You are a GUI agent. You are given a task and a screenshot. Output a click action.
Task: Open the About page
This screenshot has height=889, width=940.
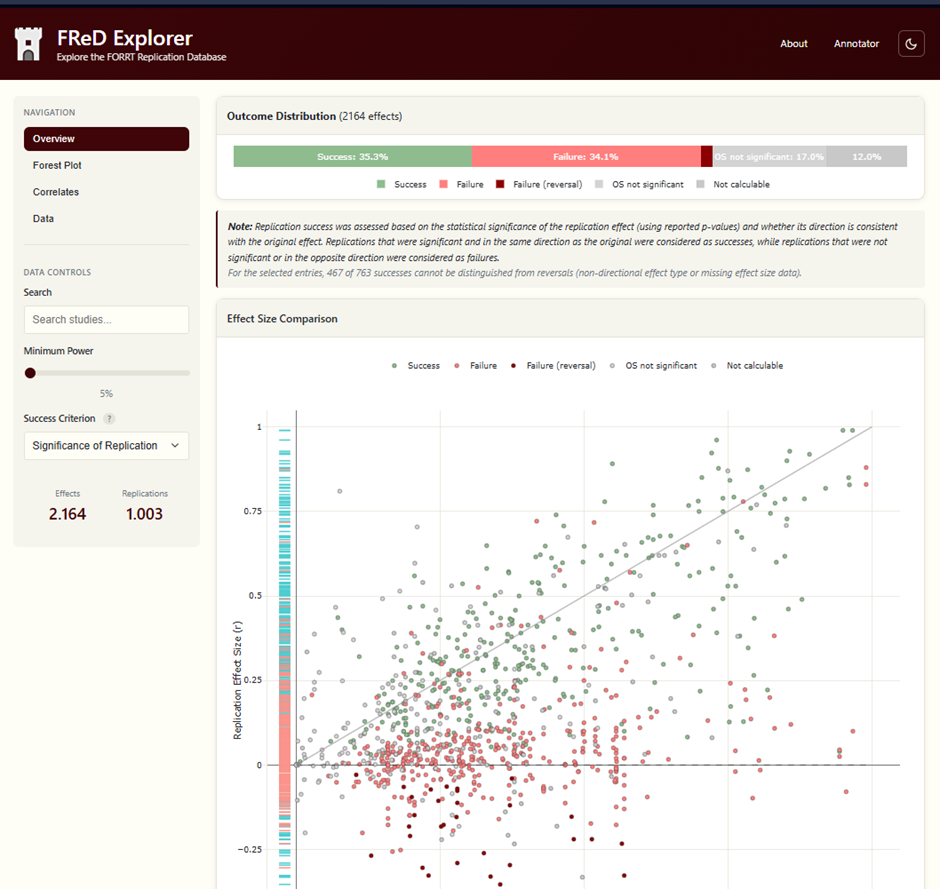[793, 44]
